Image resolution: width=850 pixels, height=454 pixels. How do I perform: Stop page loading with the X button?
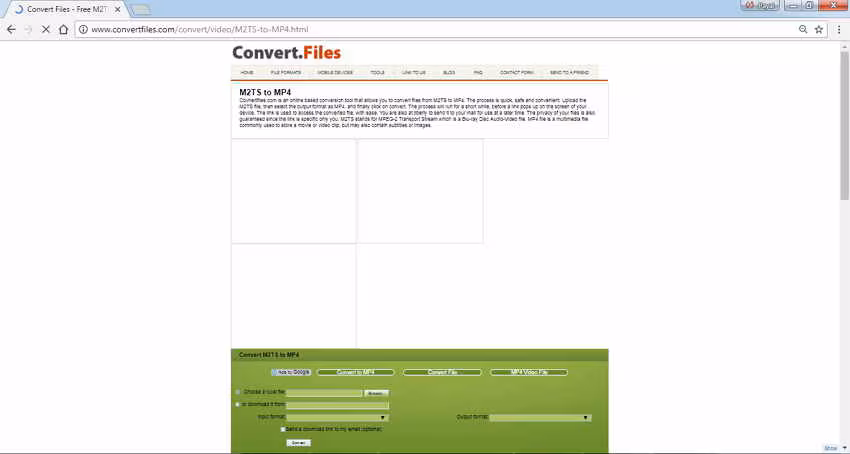(x=46, y=29)
